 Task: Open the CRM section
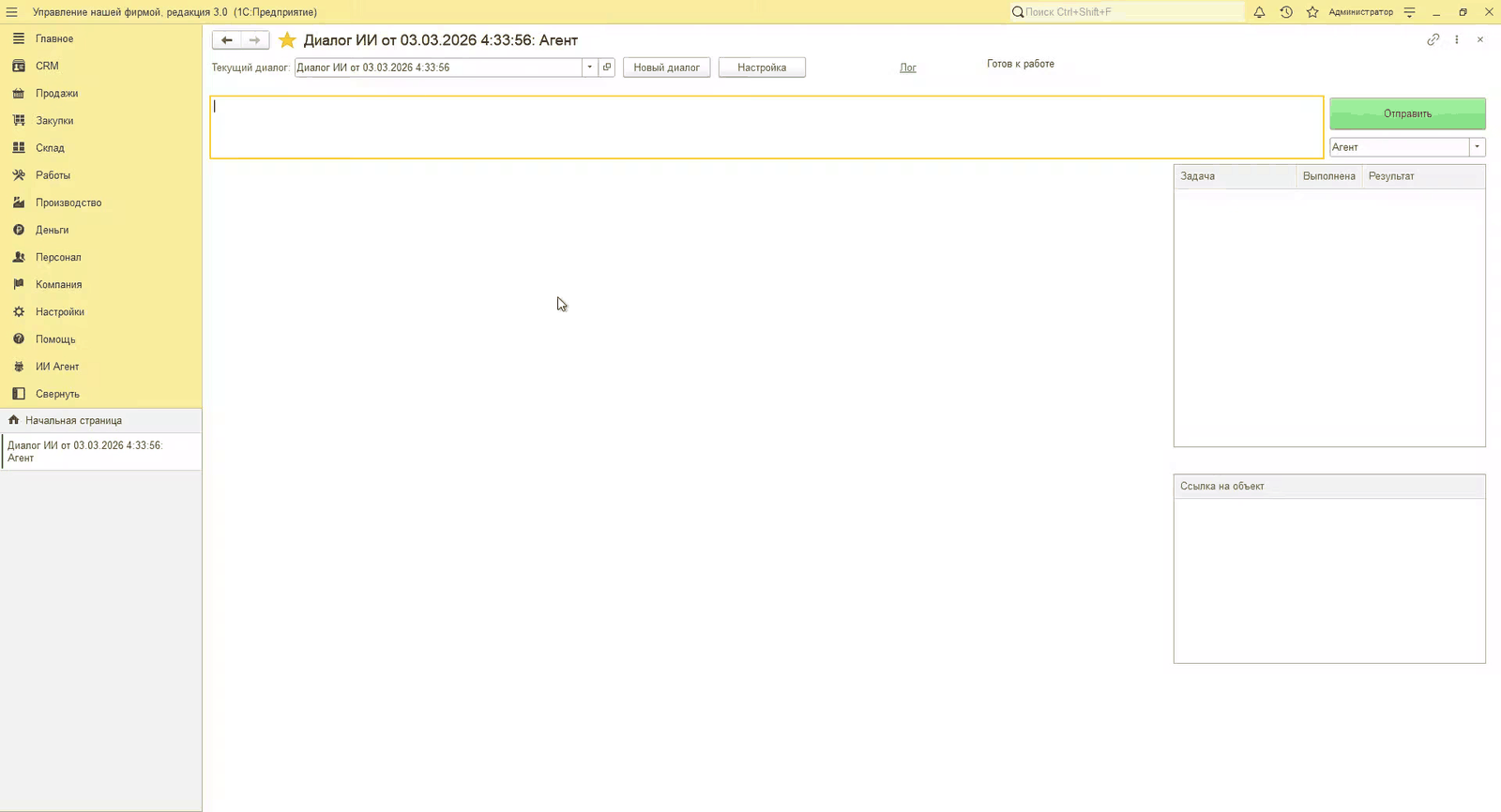[47, 66]
